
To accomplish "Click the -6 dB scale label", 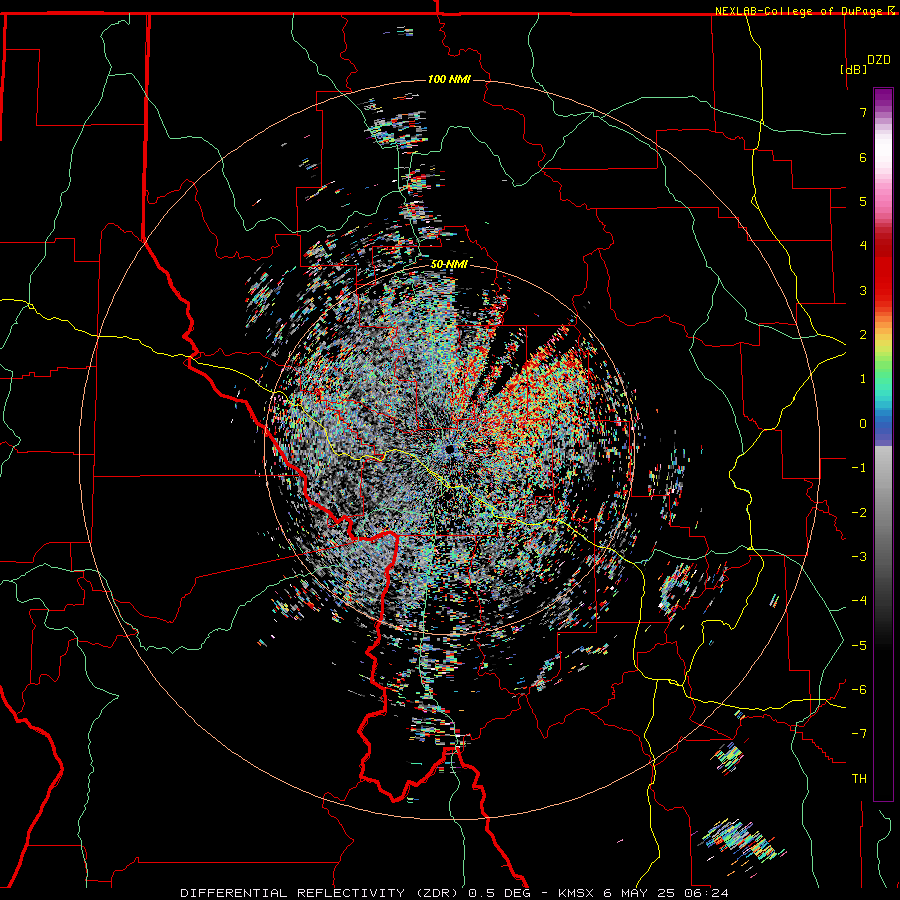I will 859,690.
